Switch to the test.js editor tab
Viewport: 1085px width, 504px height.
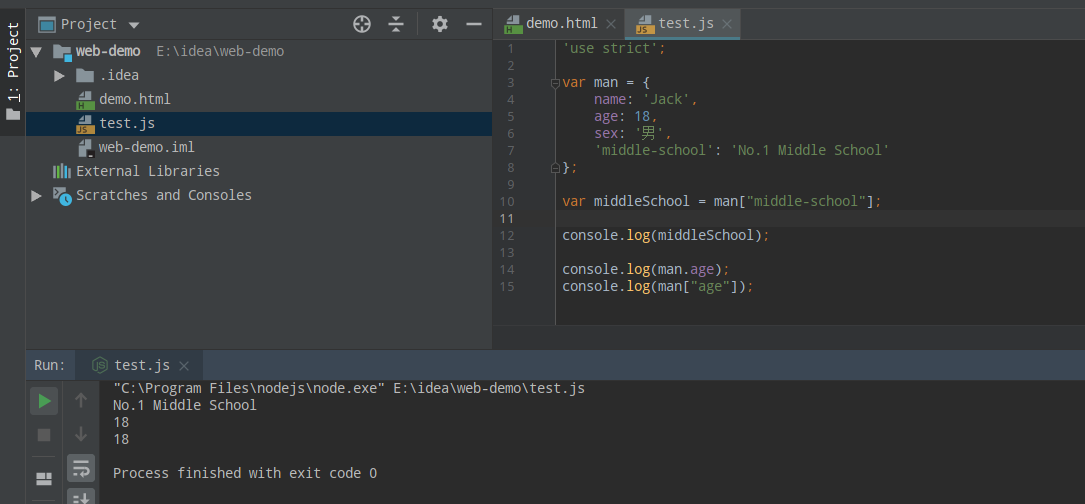click(686, 24)
